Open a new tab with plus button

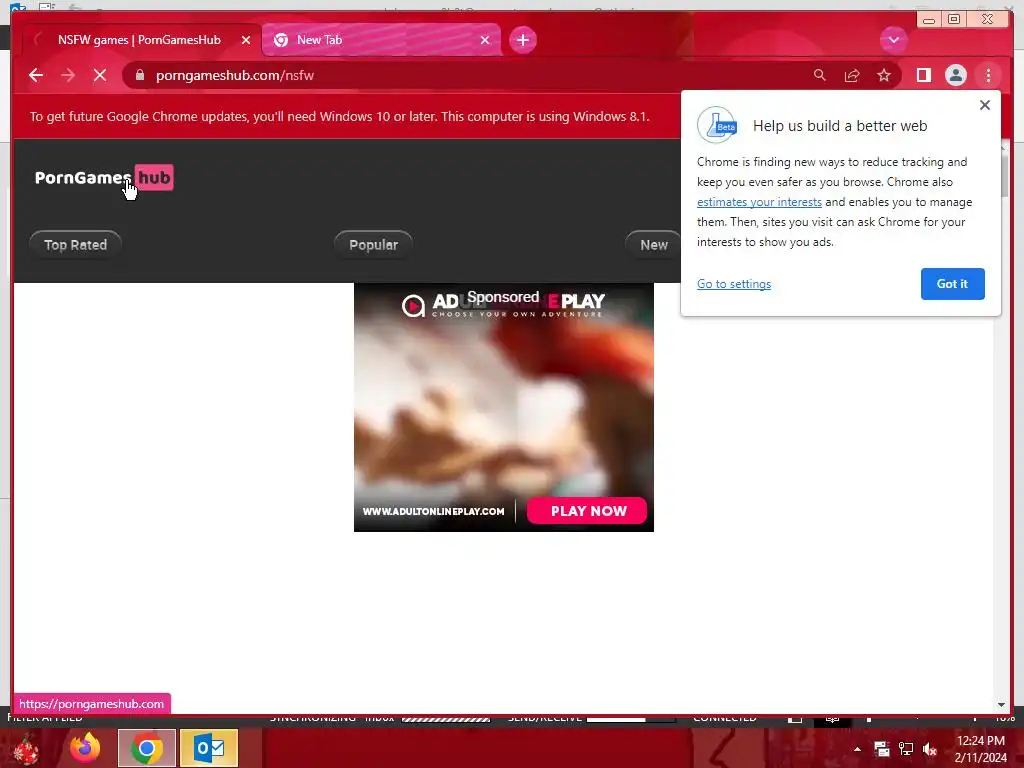pos(522,40)
